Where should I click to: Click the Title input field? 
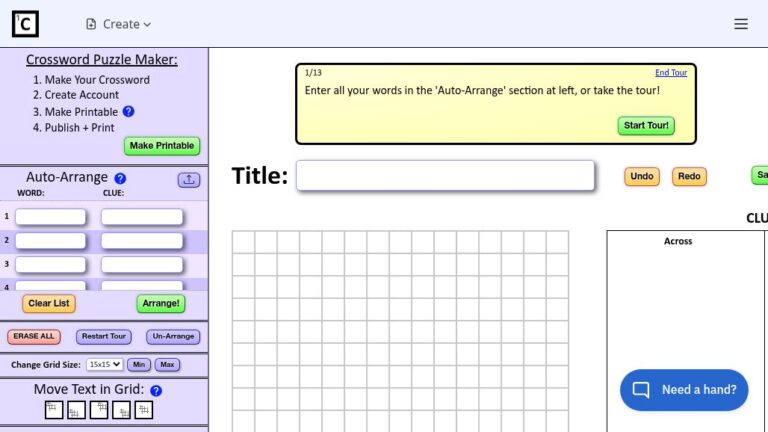tap(445, 175)
